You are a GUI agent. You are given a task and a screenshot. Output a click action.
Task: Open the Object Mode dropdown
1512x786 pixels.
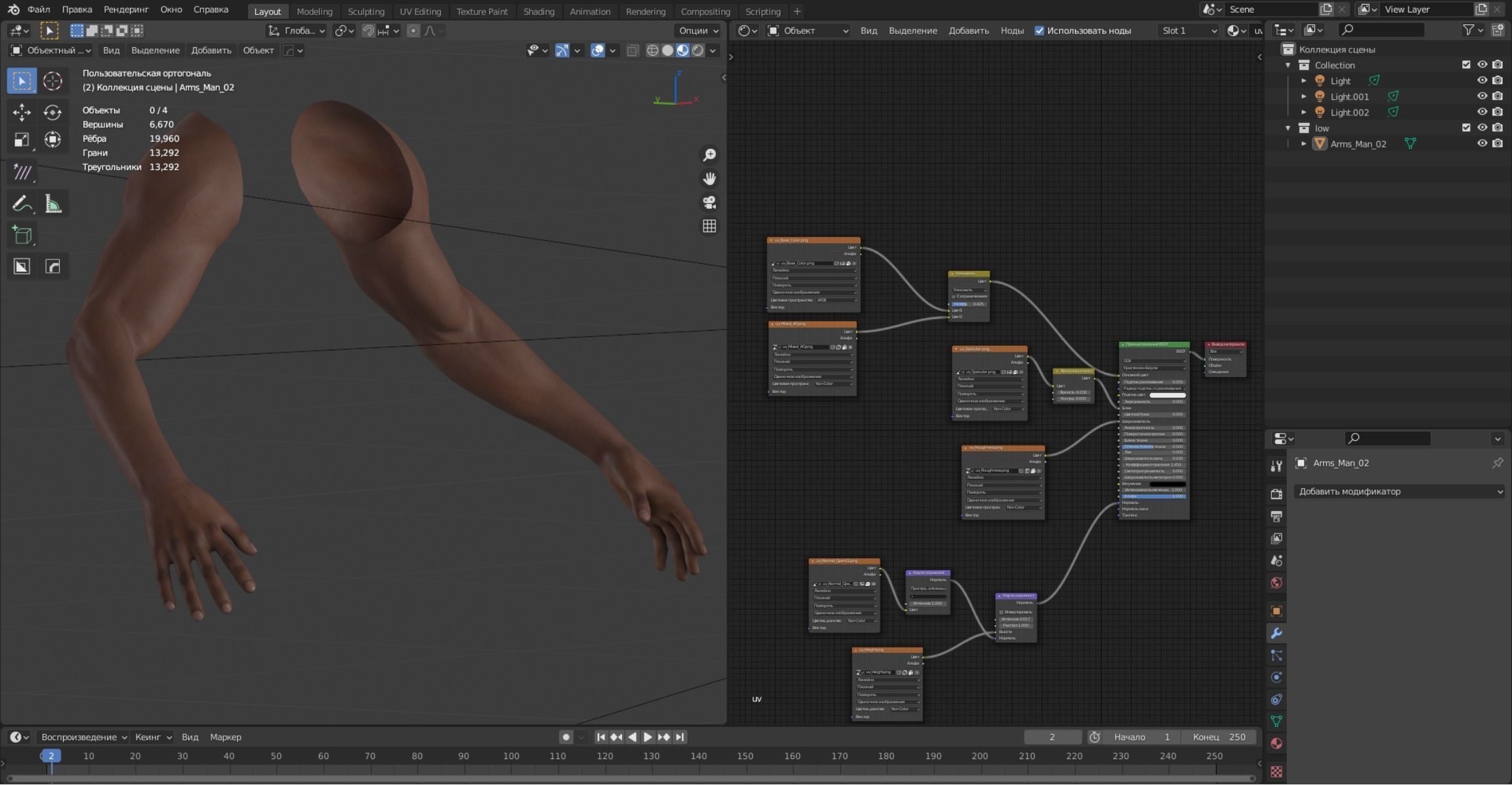(x=51, y=51)
